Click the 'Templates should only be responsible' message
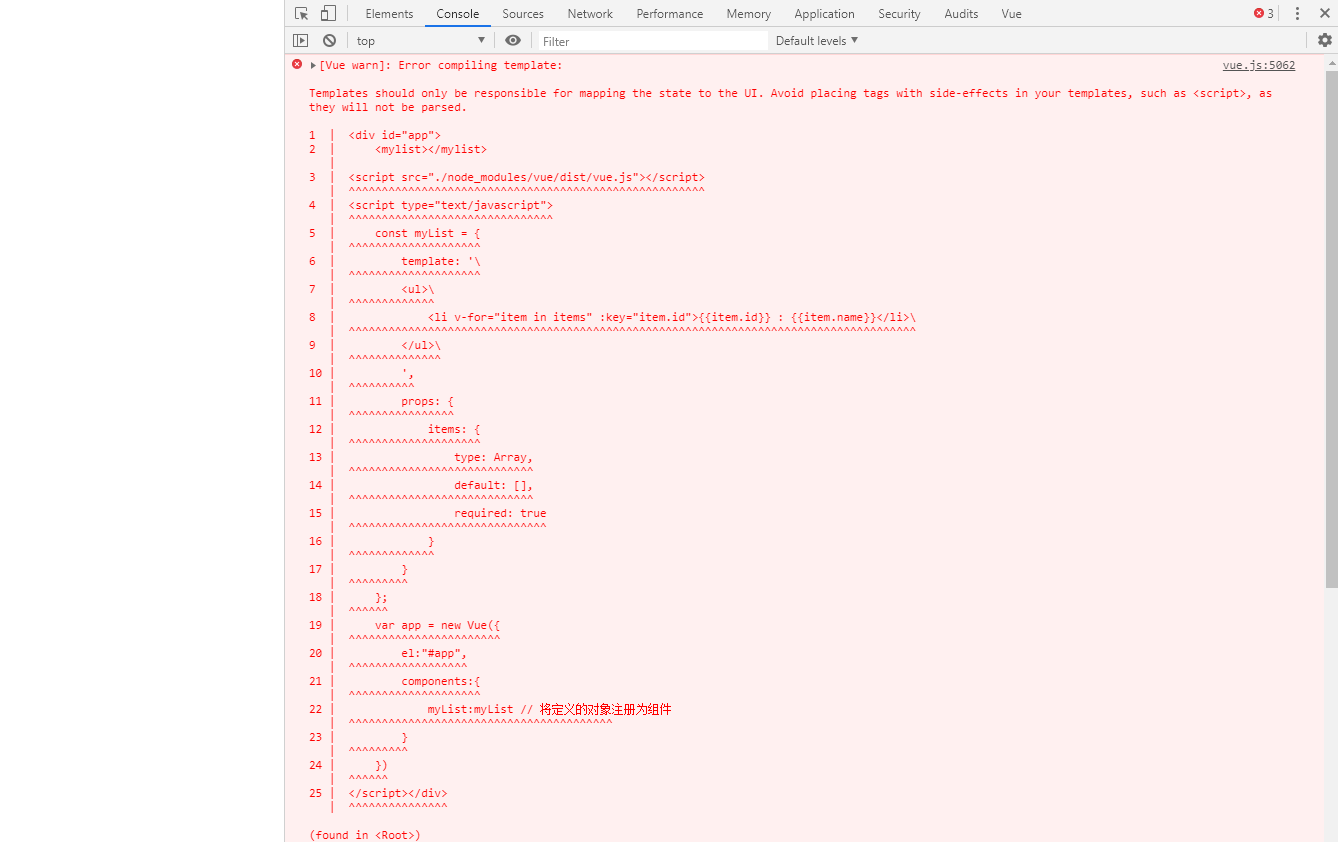Screen dimensions: 1338x842 (x=791, y=100)
